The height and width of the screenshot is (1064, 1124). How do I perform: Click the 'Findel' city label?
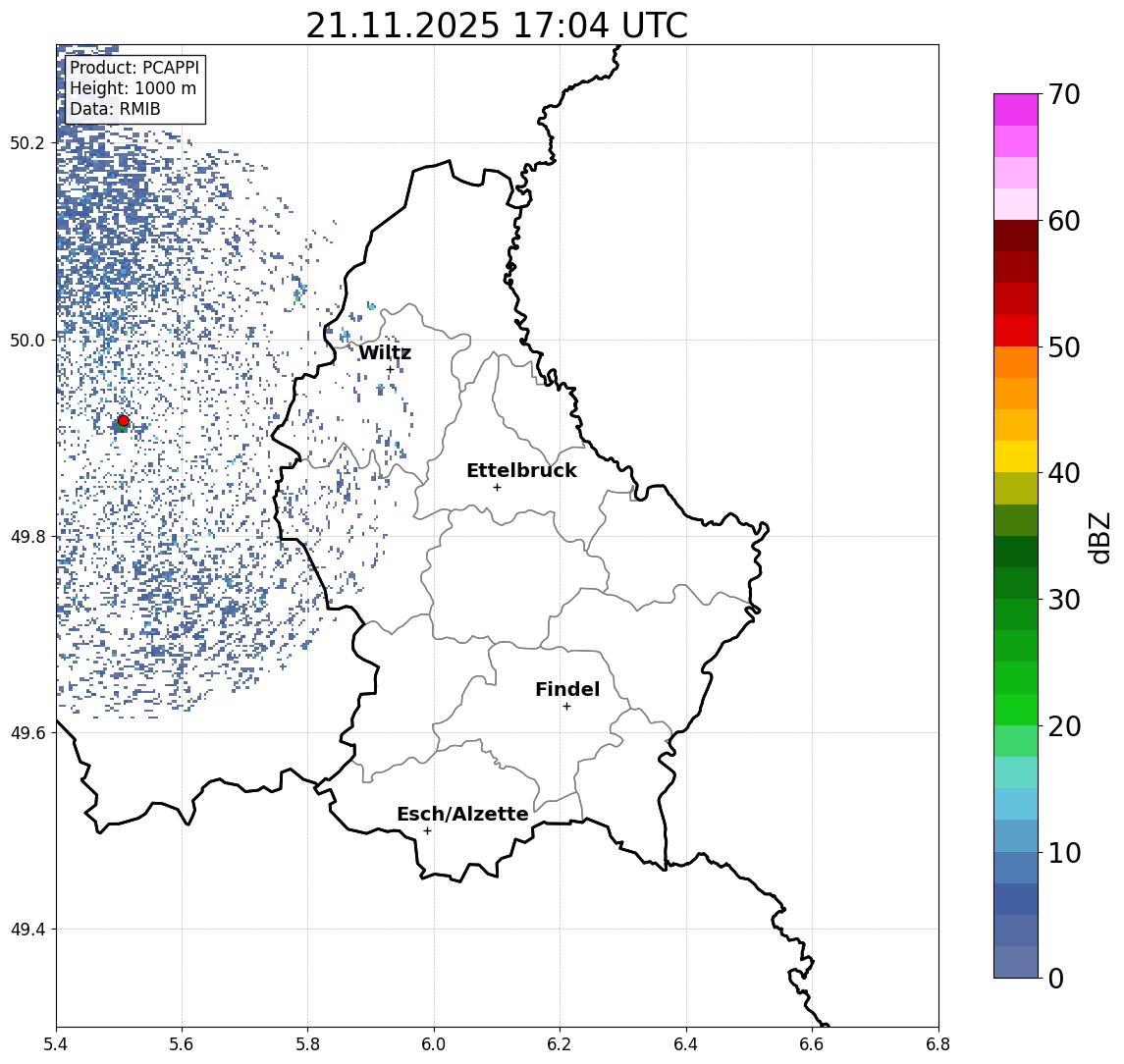(x=567, y=689)
